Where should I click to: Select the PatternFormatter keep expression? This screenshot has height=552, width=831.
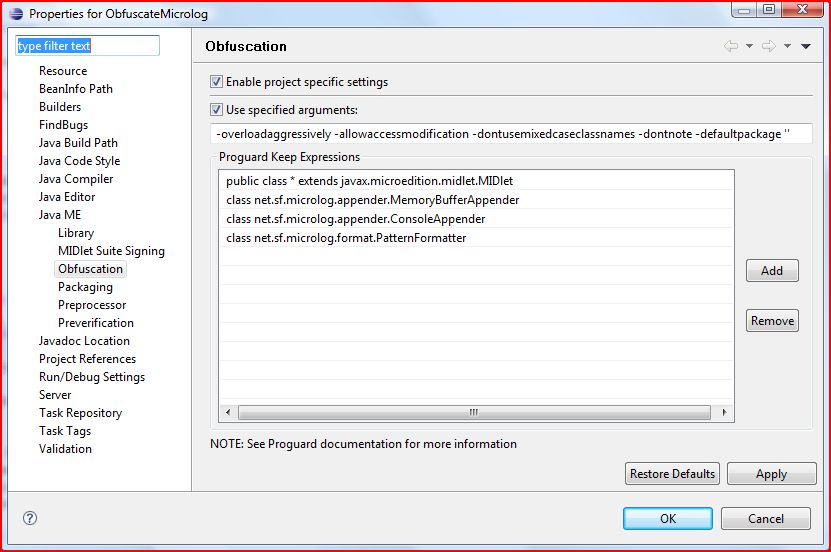(476, 238)
